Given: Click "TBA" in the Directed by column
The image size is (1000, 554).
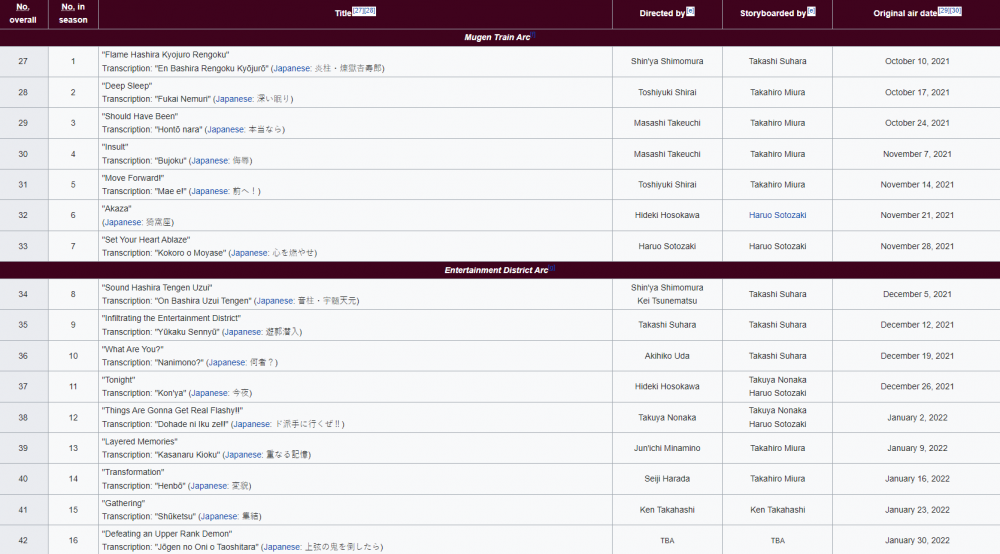Looking at the screenshot, I should (x=667, y=541).
